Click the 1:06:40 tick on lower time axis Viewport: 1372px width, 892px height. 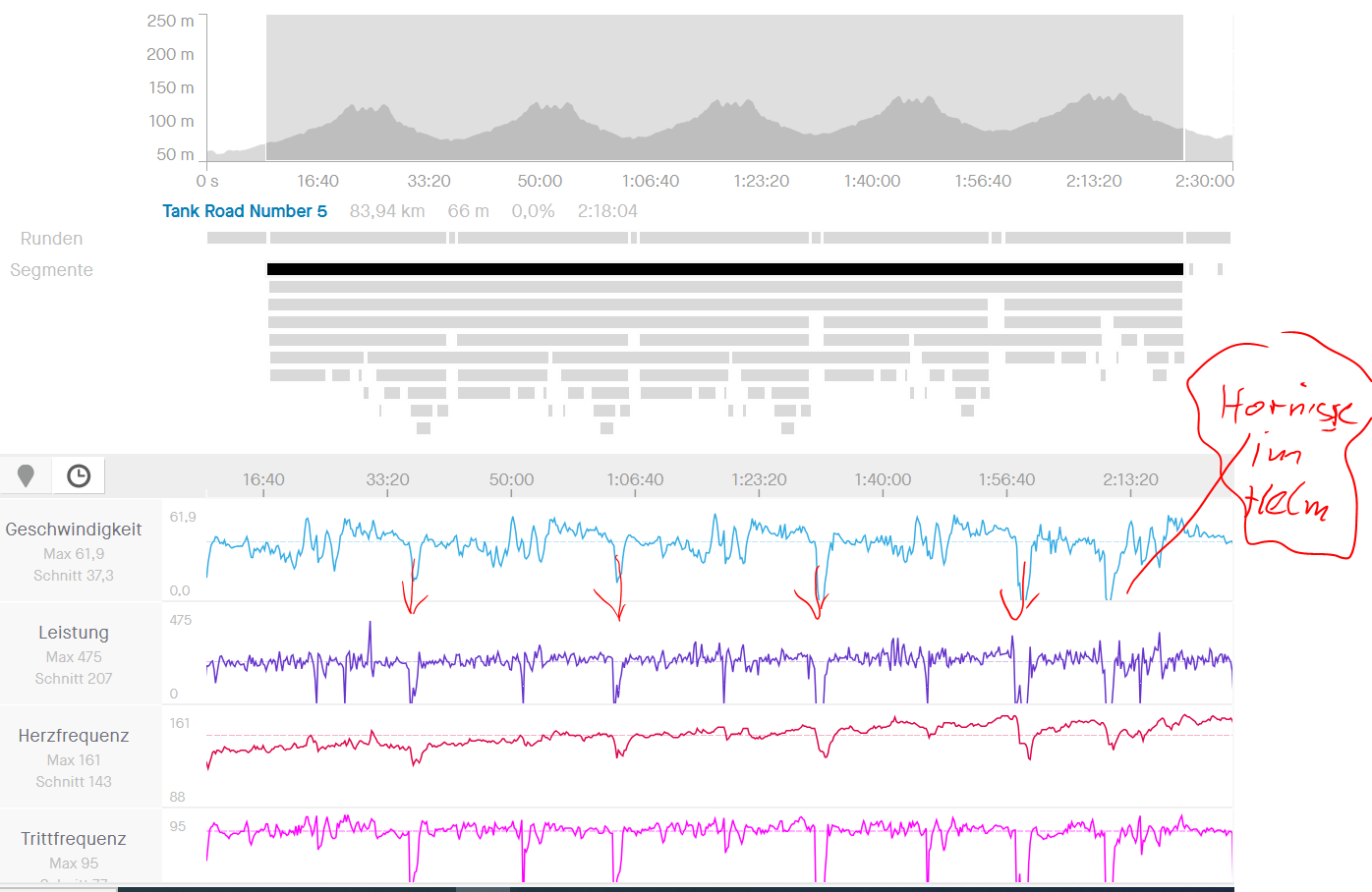(635, 480)
